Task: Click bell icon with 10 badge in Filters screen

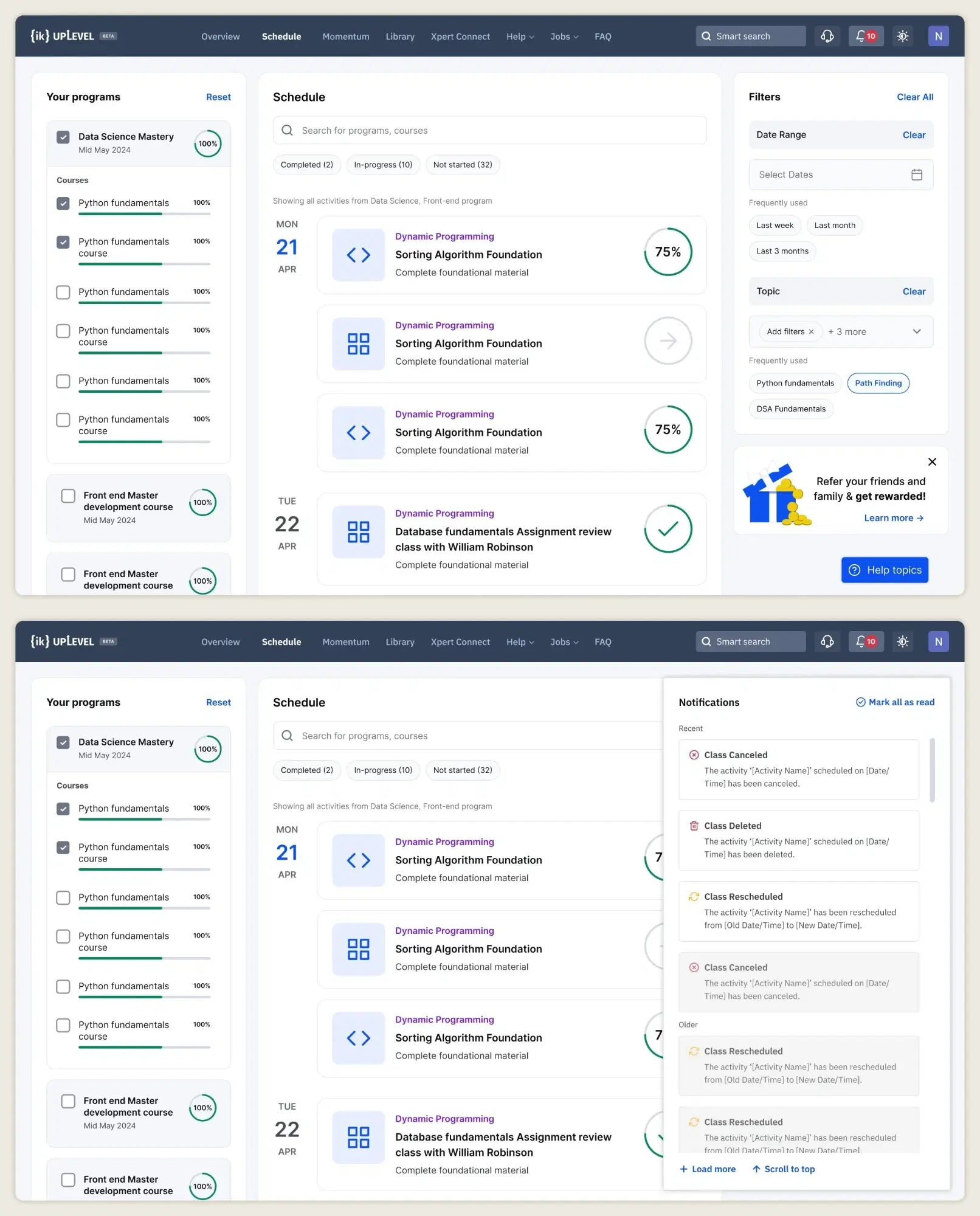Action: 866,36
